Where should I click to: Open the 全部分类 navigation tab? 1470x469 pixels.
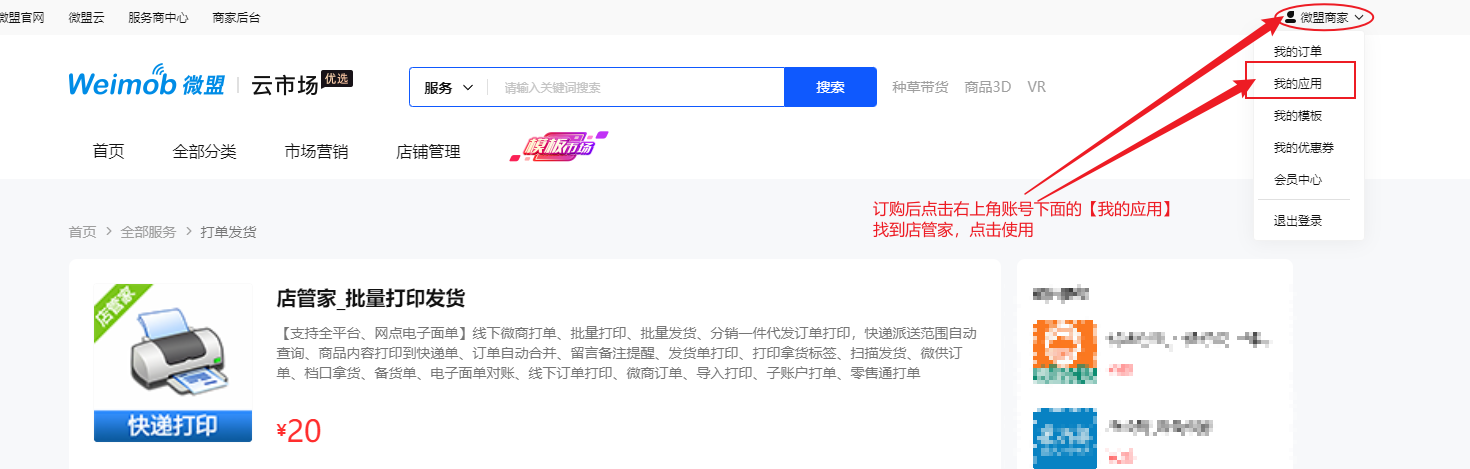(x=204, y=151)
